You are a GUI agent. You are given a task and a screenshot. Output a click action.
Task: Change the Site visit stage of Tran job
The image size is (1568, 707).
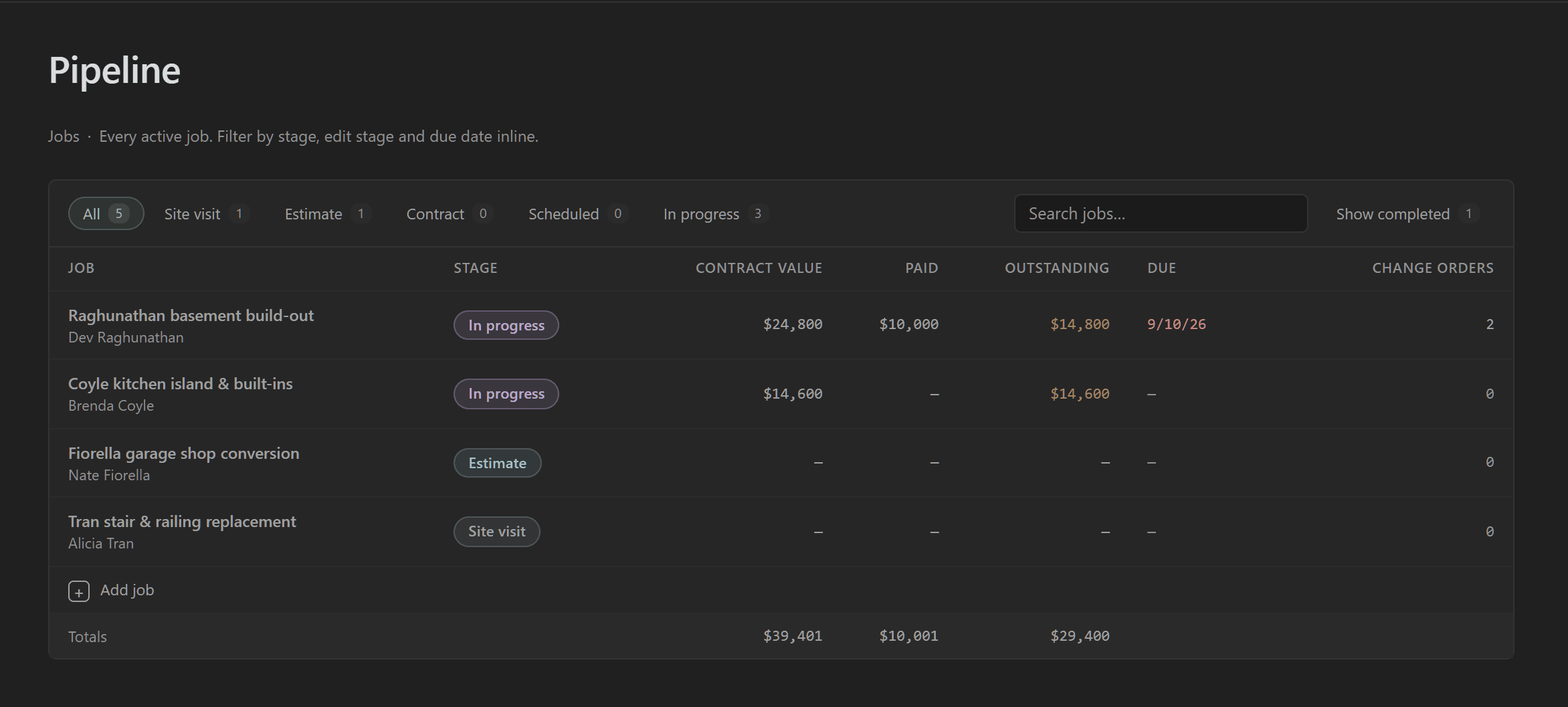(x=496, y=531)
